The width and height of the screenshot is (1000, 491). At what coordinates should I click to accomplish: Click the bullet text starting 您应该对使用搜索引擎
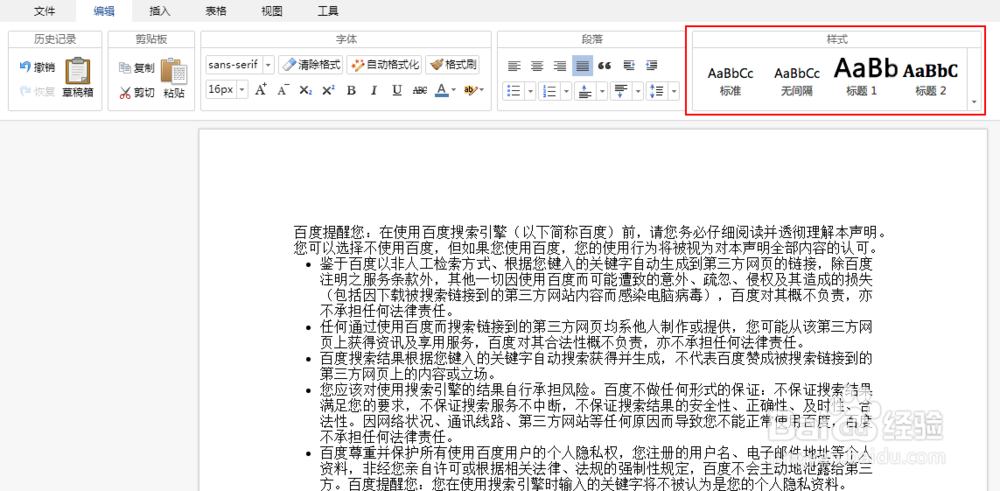point(596,413)
